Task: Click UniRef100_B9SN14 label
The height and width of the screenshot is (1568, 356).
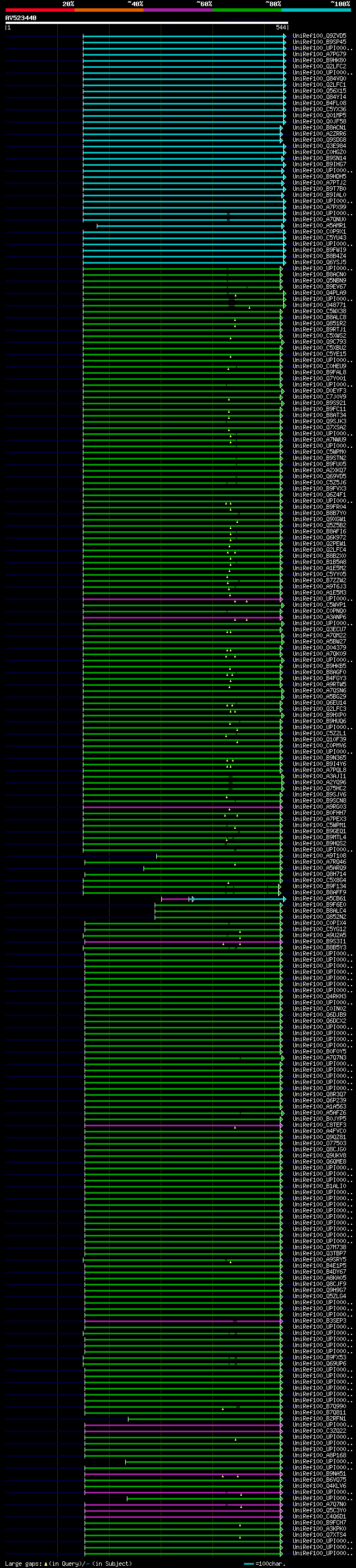Action: [x=319, y=157]
